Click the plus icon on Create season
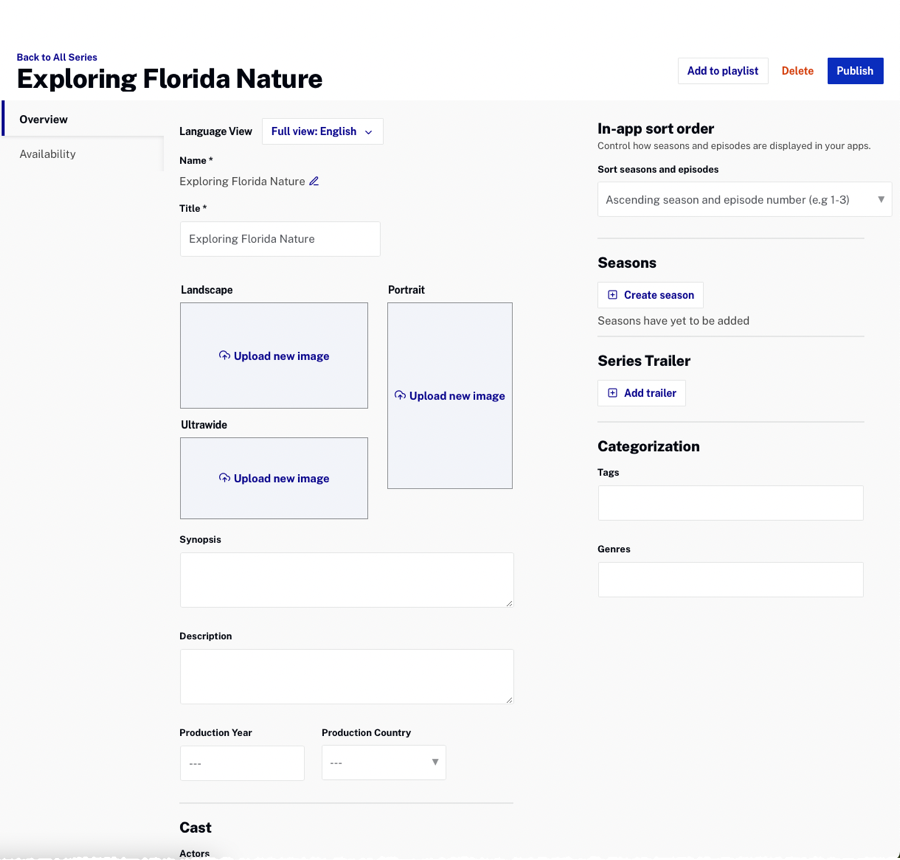This screenshot has height=860, width=900. coord(613,295)
